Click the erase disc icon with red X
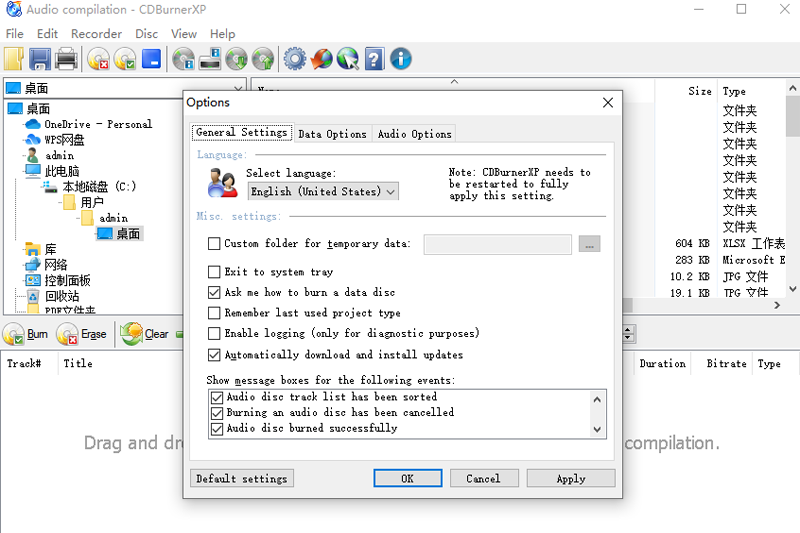Screen dimensions: 800x533 pos(98,59)
